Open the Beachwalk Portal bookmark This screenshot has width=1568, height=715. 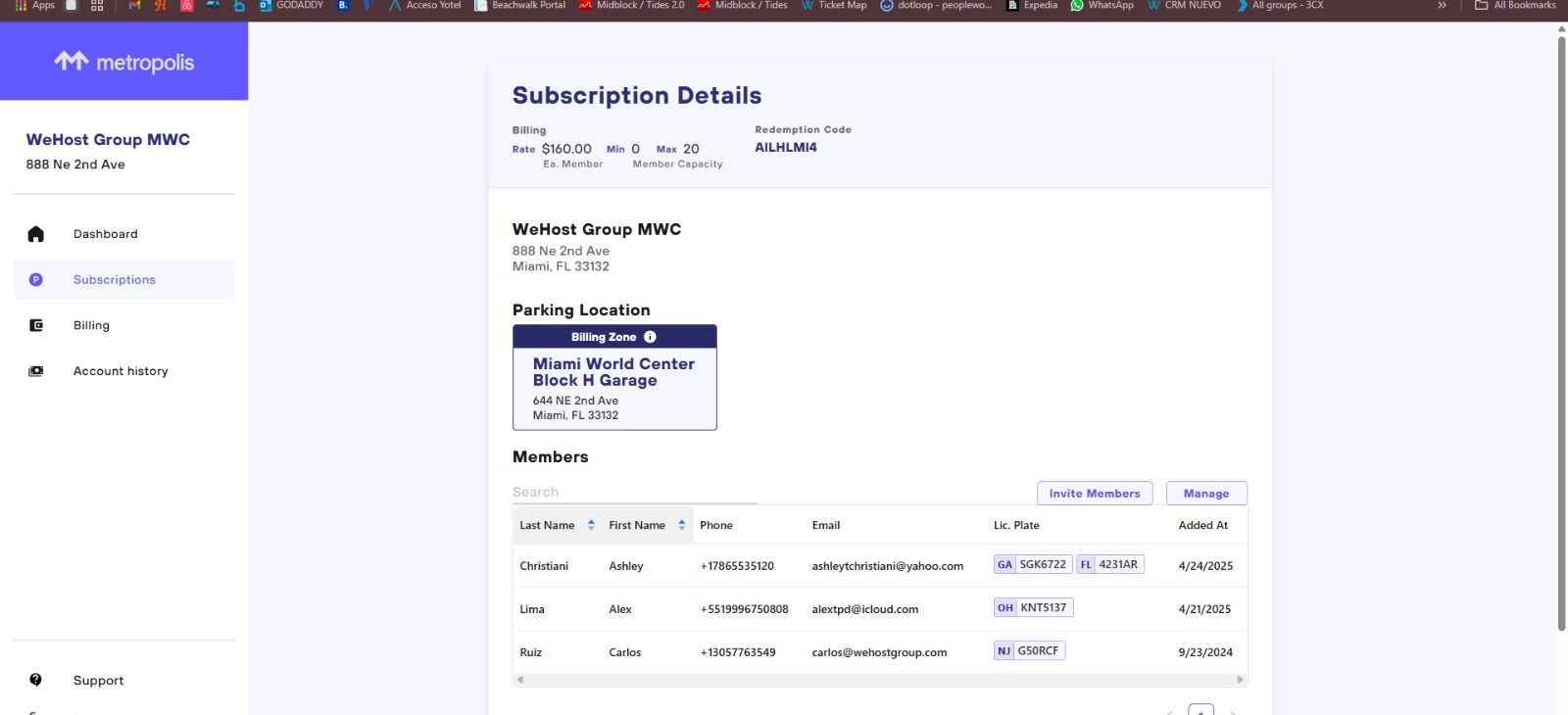tap(519, 5)
